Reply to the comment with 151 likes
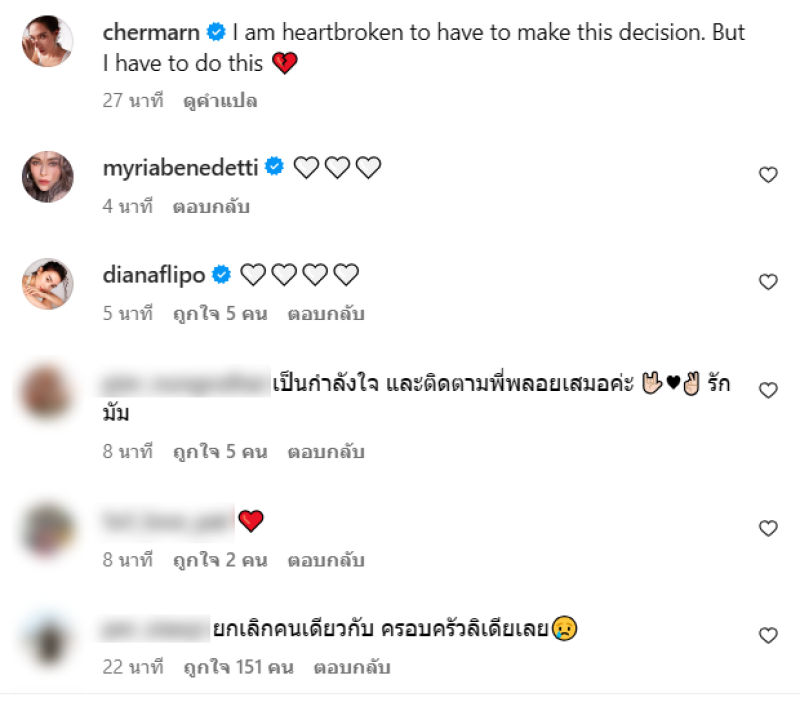The image size is (800, 702). (x=352, y=667)
